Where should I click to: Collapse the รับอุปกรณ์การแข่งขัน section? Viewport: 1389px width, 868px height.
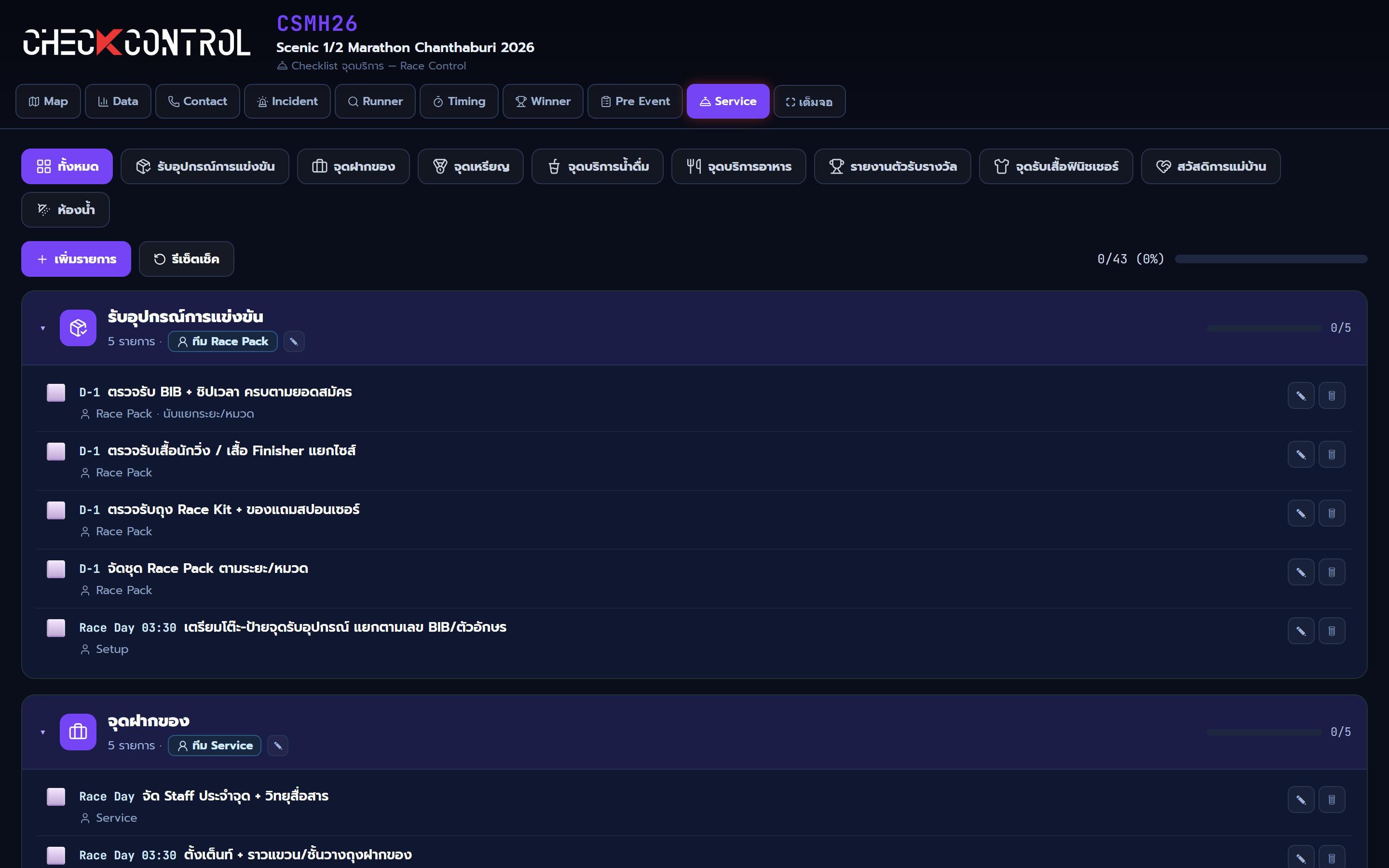[42, 328]
